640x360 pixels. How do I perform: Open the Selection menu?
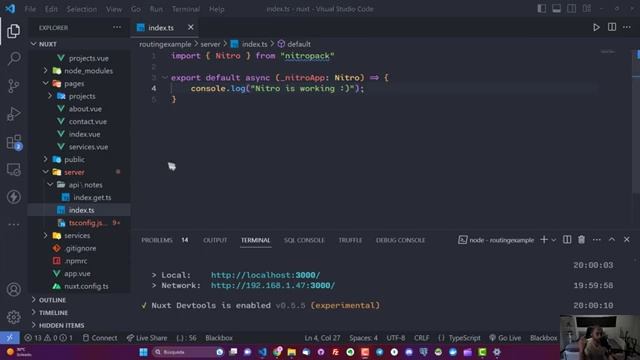coord(82,9)
